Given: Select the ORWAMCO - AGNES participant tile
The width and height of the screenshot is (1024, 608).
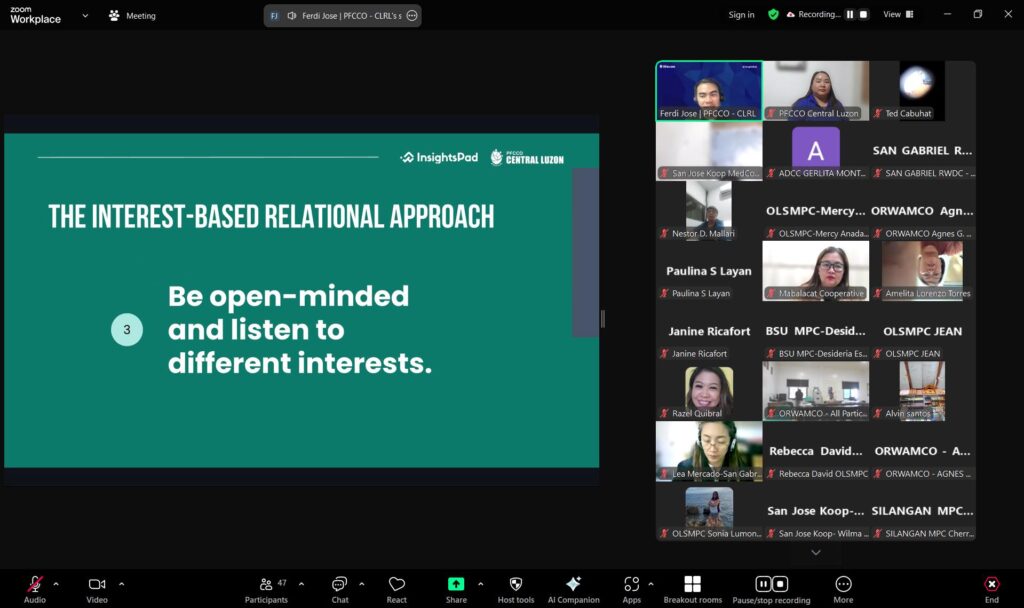Looking at the screenshot, I should point(923,451).
